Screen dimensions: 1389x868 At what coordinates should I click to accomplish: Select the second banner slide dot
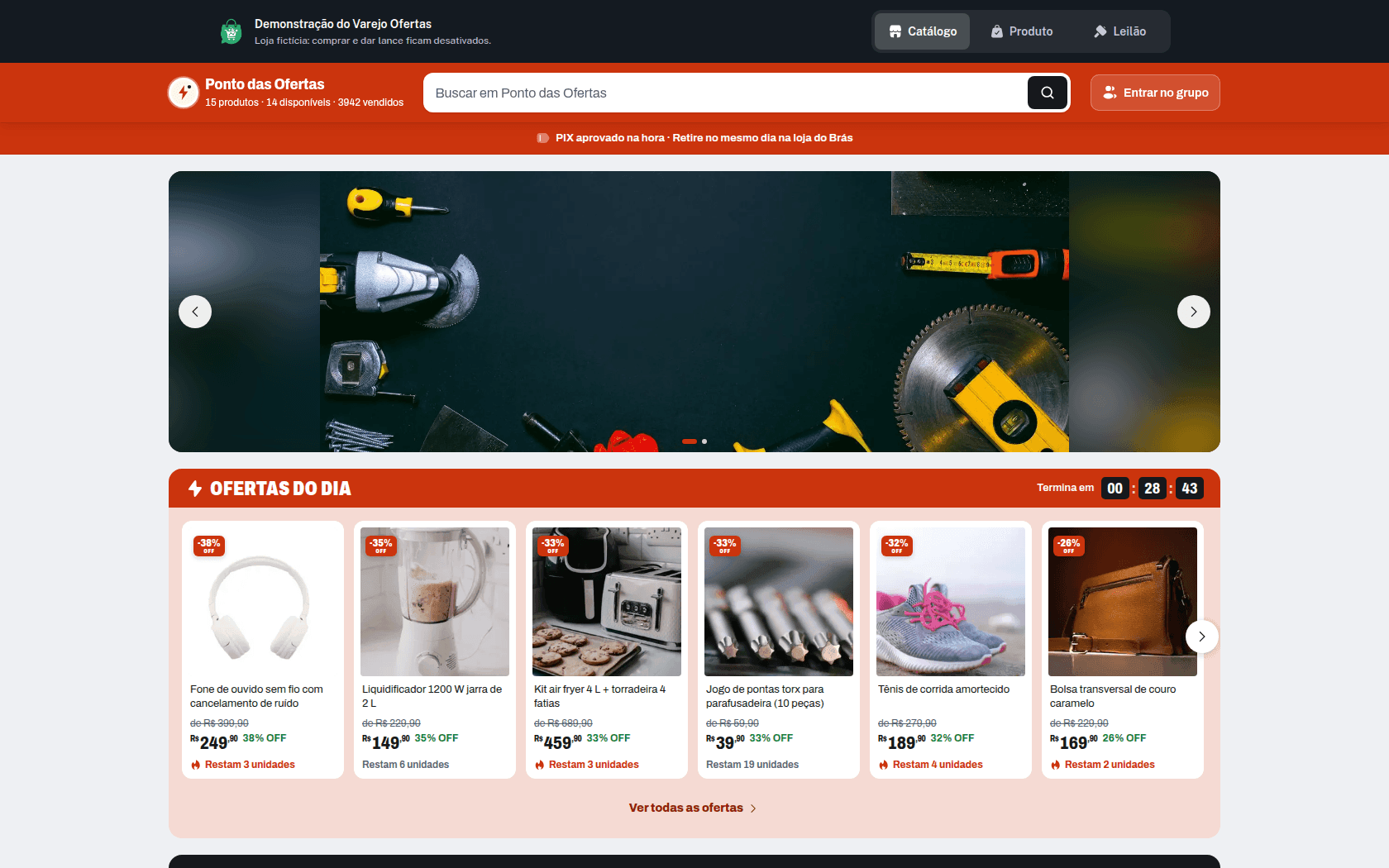click(x=704, y=441)
